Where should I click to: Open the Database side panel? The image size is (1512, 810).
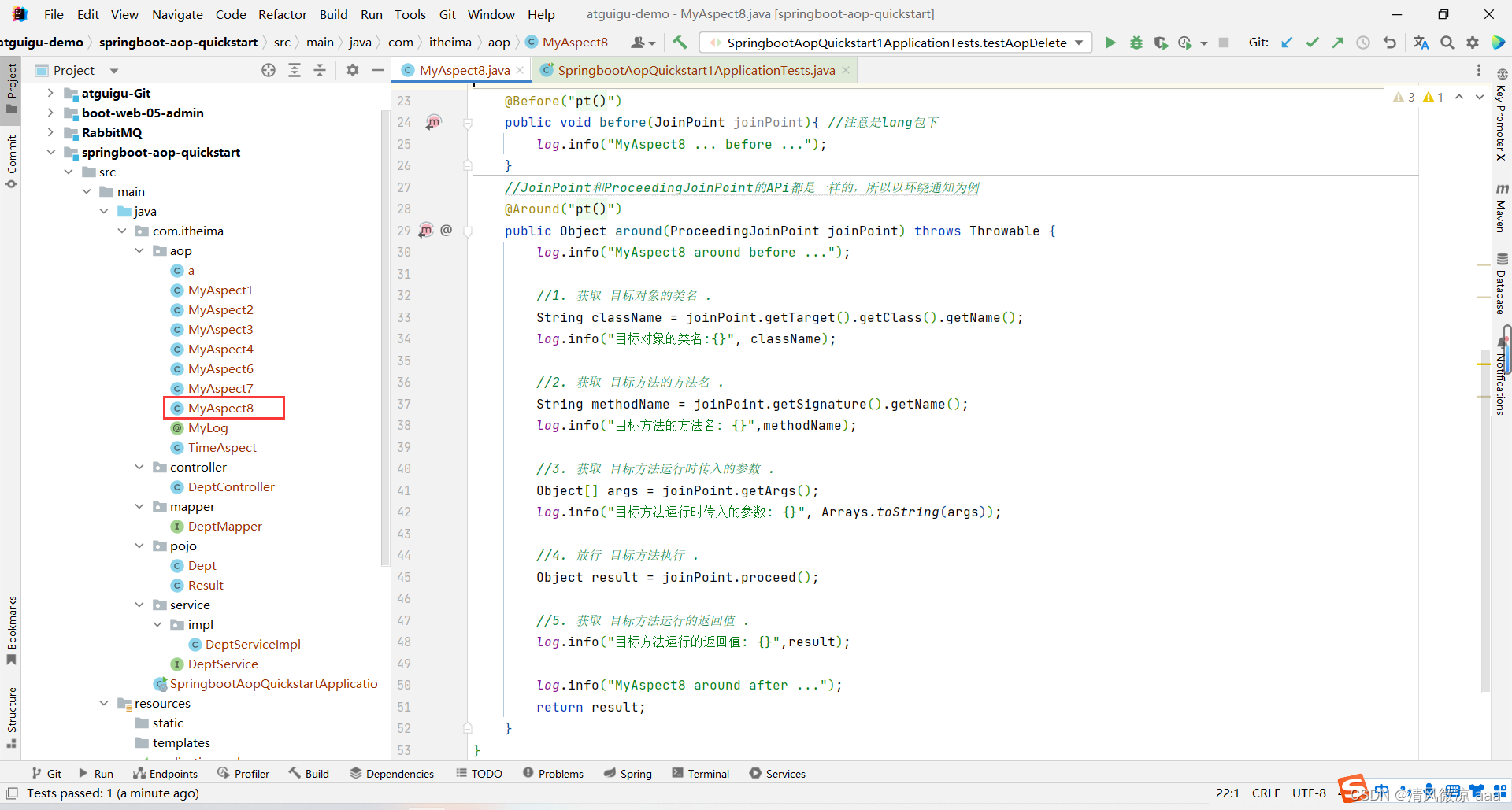[x=1501, y=283]
